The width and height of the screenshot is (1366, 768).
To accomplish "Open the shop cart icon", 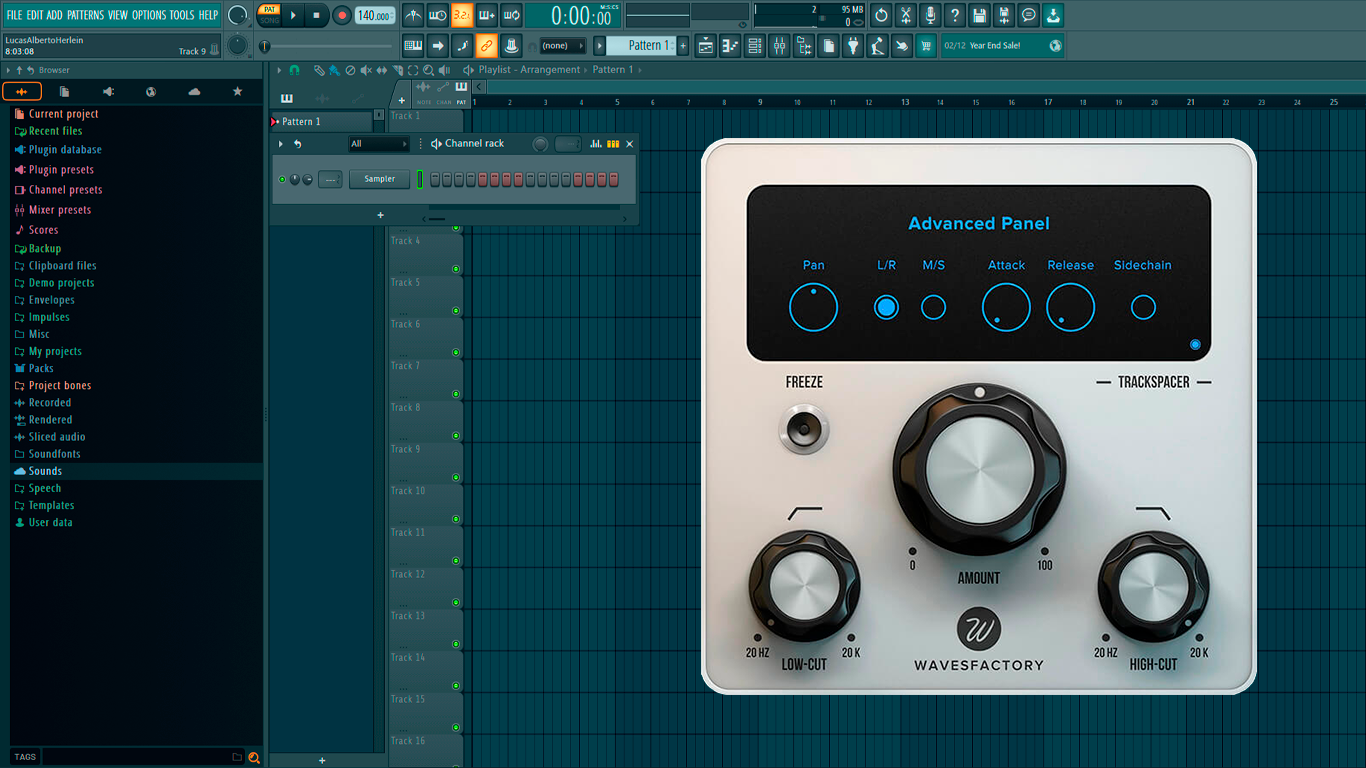I will (926, 46).
